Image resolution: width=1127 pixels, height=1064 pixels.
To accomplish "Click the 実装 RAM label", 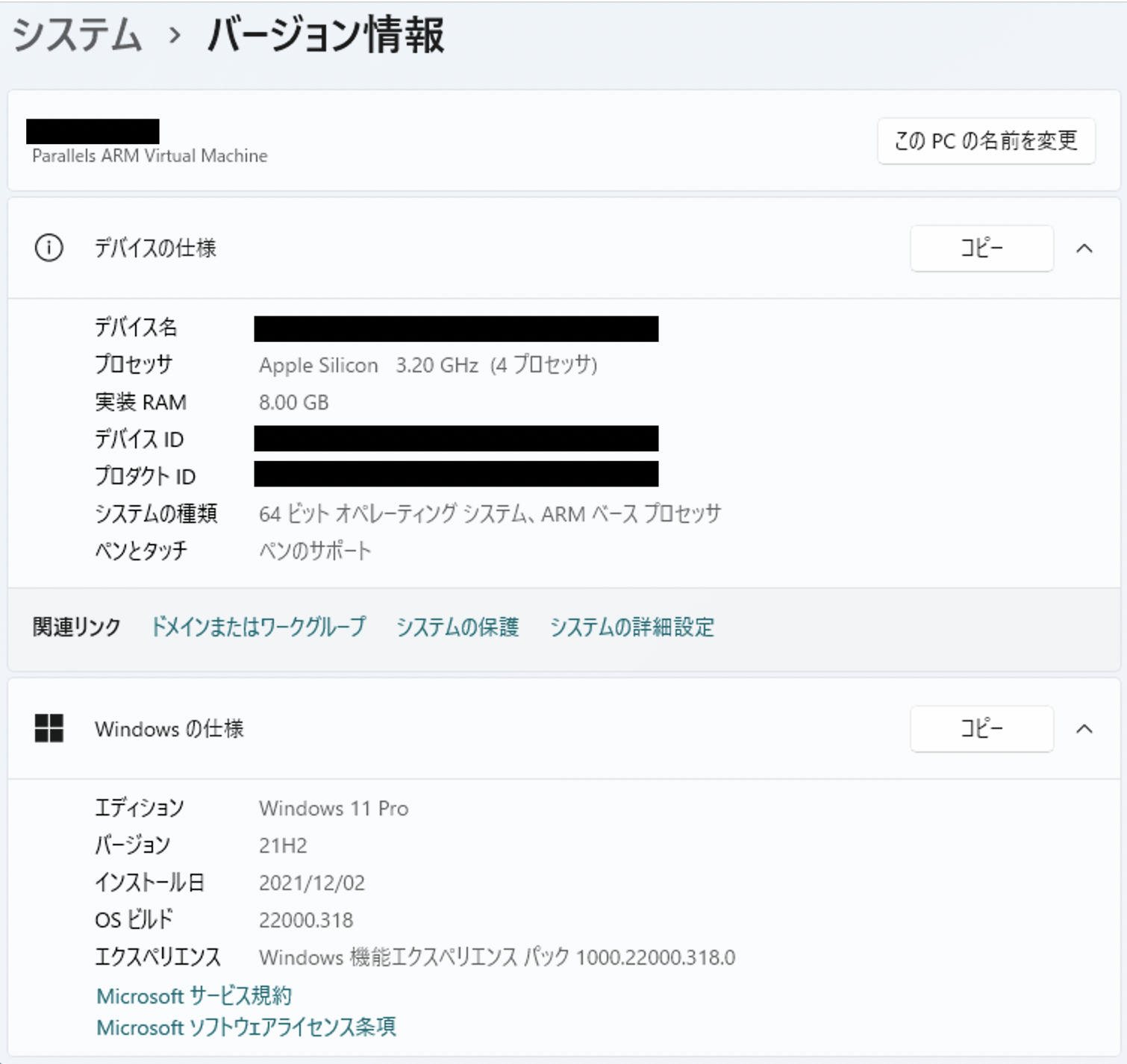I will [x=141, y=402].
